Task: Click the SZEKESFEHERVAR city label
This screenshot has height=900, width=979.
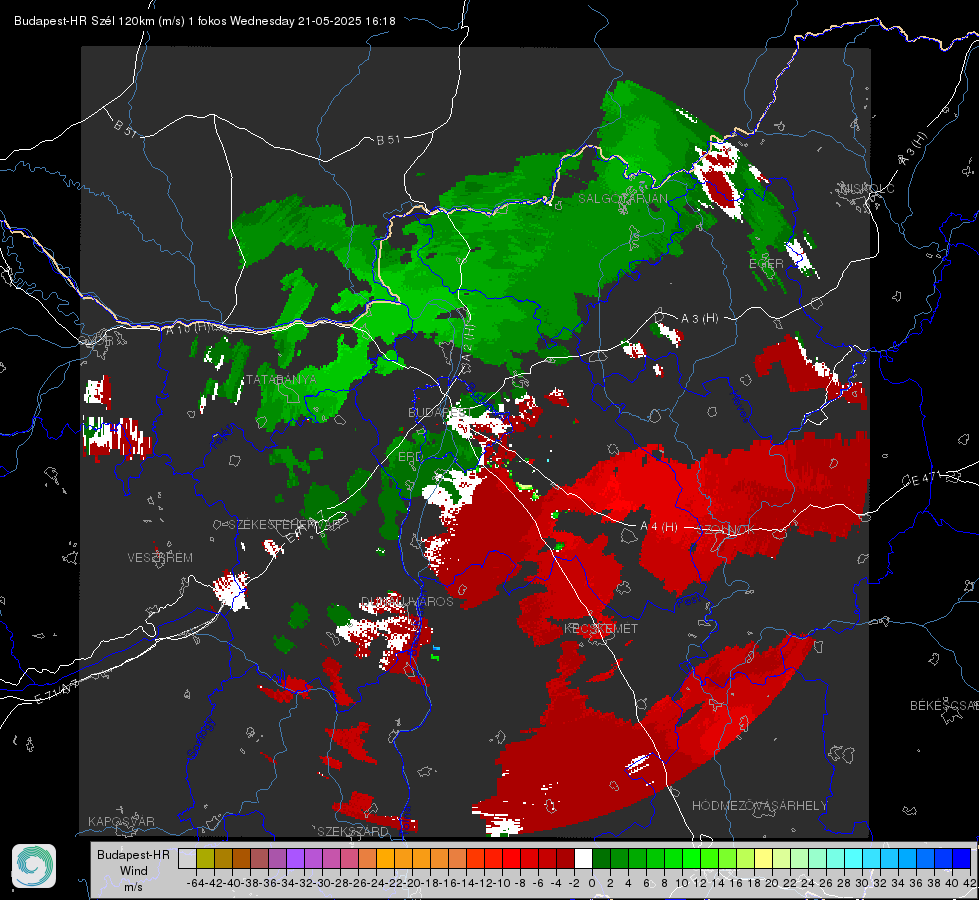Action: (x=285, y=525)
